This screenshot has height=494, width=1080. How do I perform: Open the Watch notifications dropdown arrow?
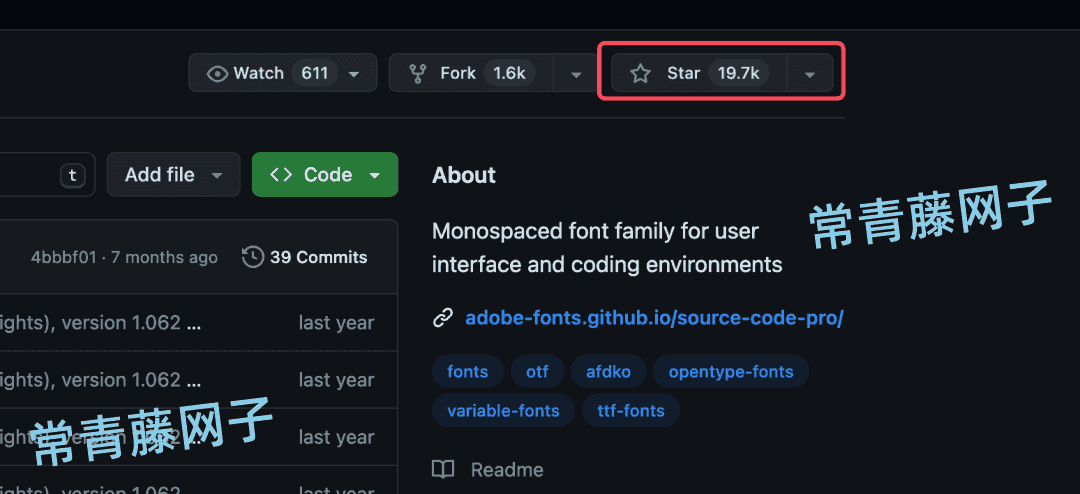tap(353, 74)
